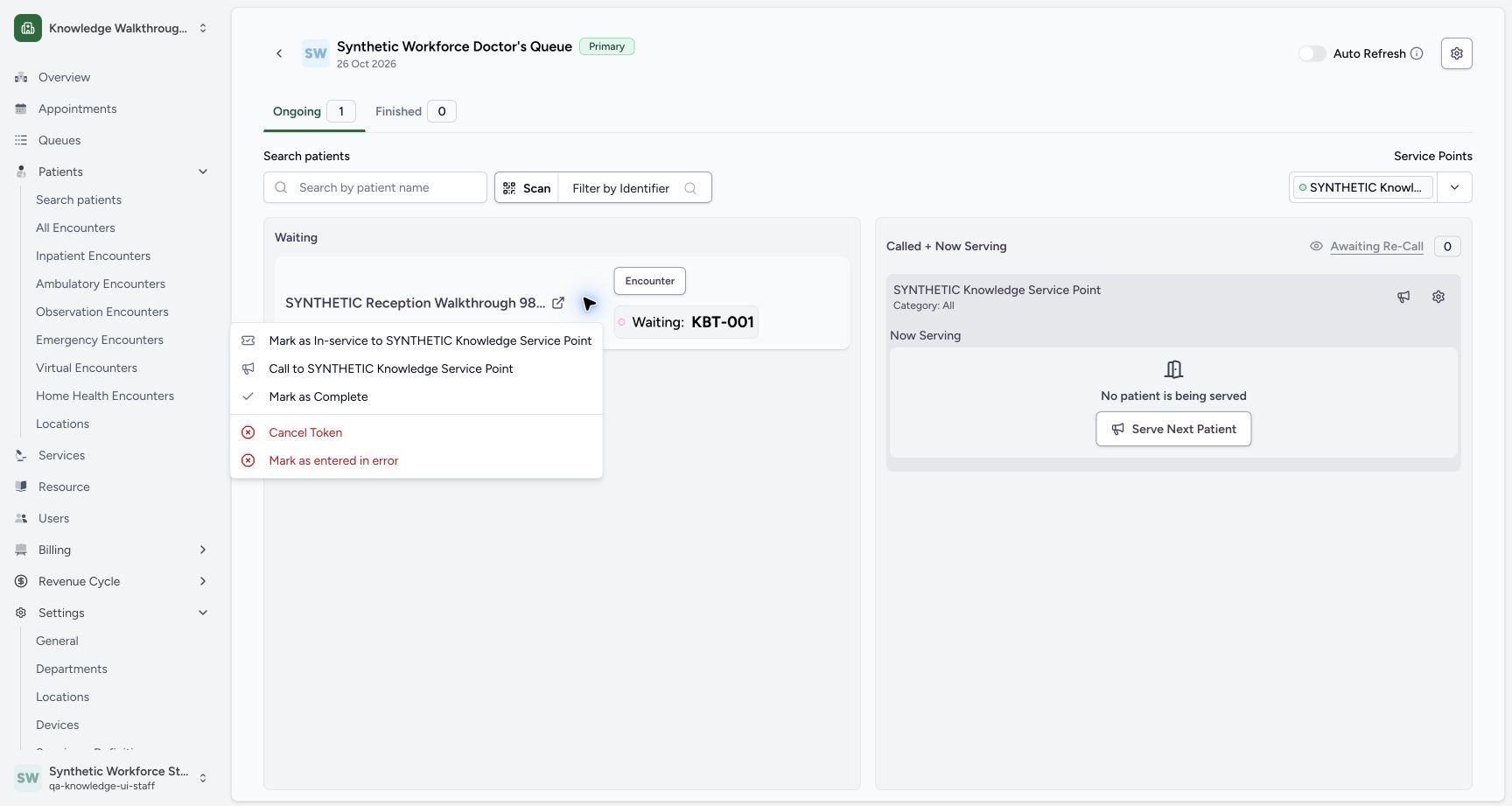This screenshot has width=1512, height=806.
Task: Open Departments settings
Action: [72, 669]
